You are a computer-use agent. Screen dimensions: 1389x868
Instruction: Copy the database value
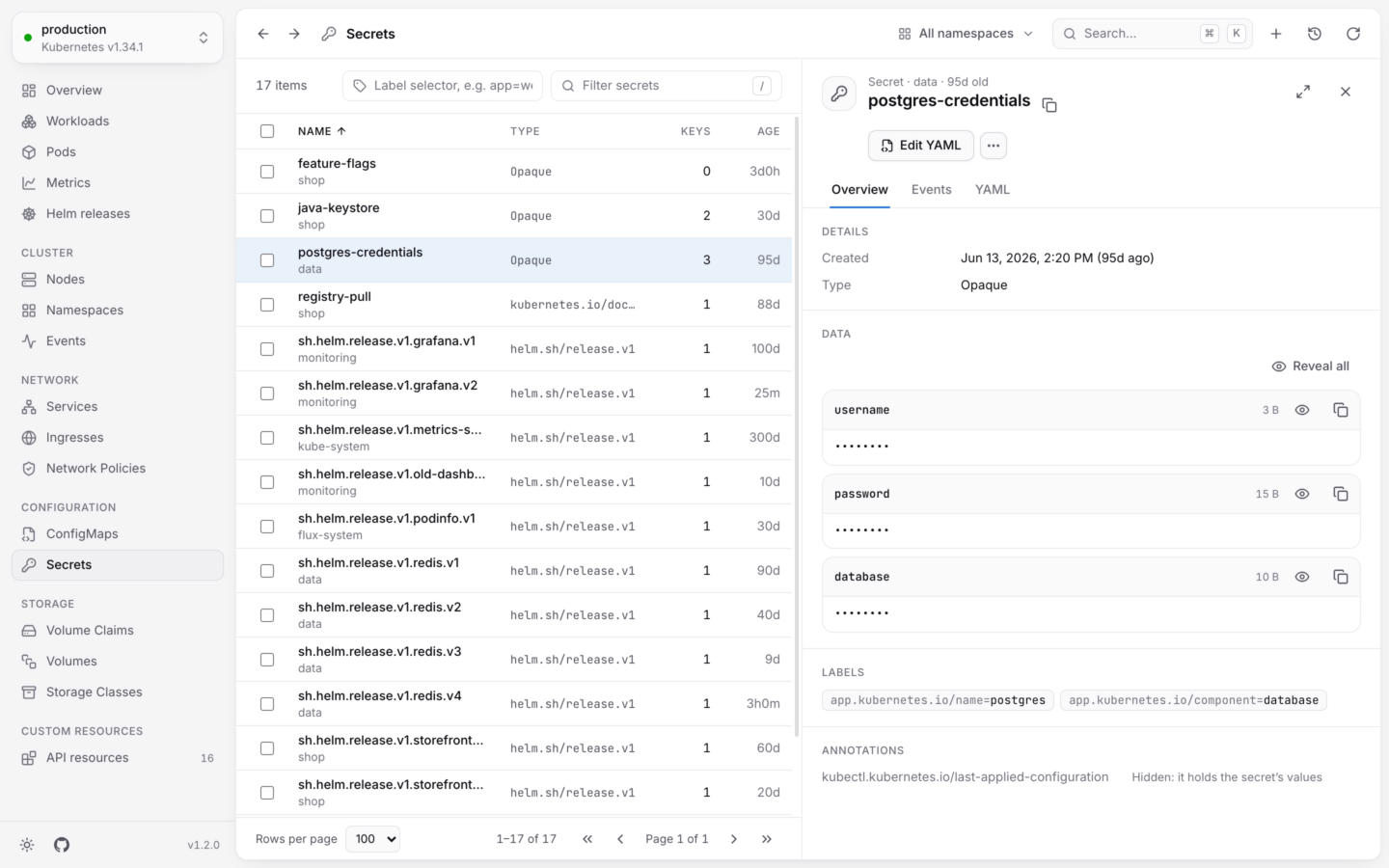click(1341, 577)
